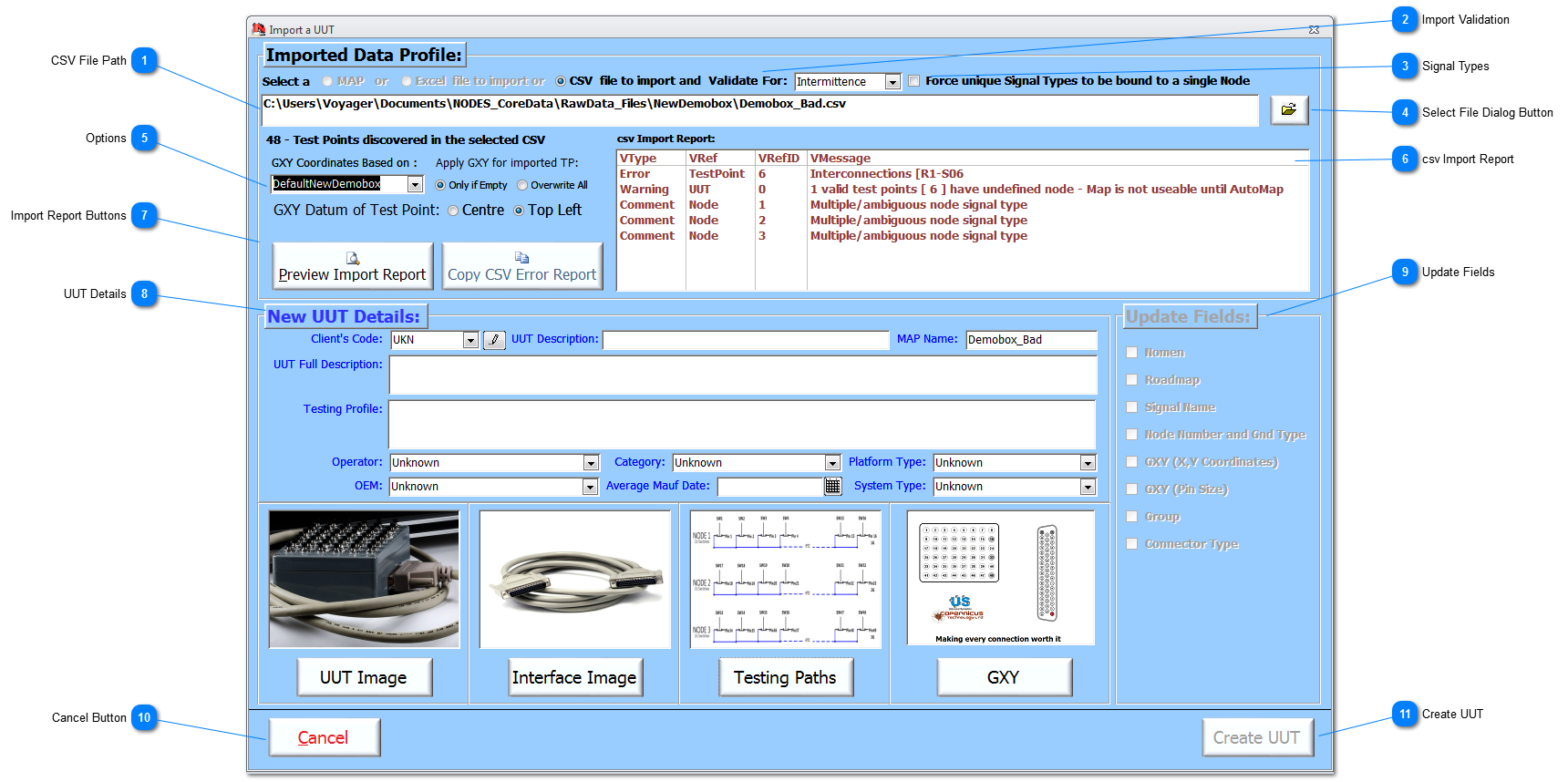This screenshot has height=782, width=1568.
Task: Click the Interface Image button
Action: [575, 677]
